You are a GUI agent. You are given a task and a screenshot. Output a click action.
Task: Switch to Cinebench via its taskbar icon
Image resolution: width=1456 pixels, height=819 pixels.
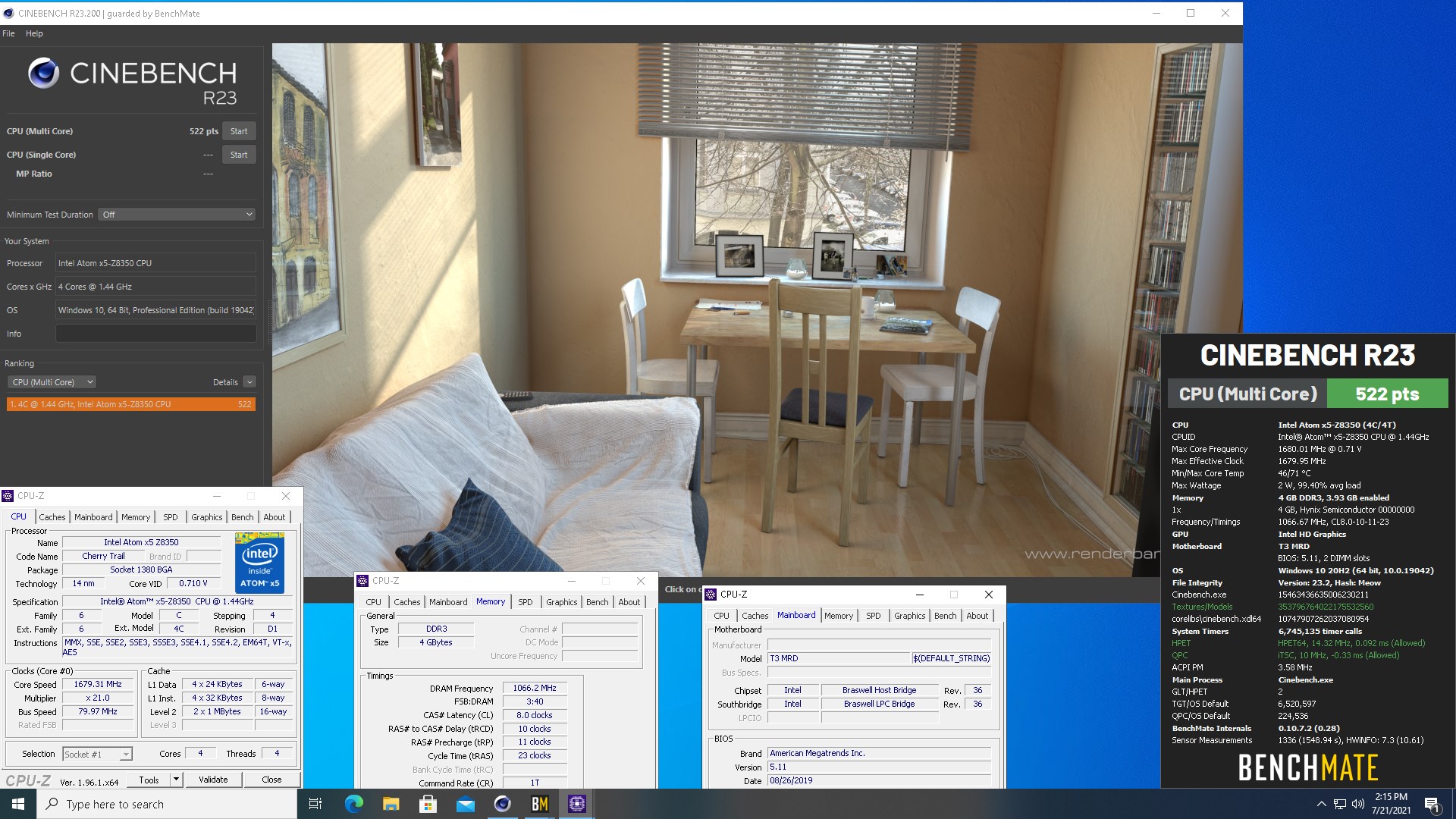(x=502, y=804)
